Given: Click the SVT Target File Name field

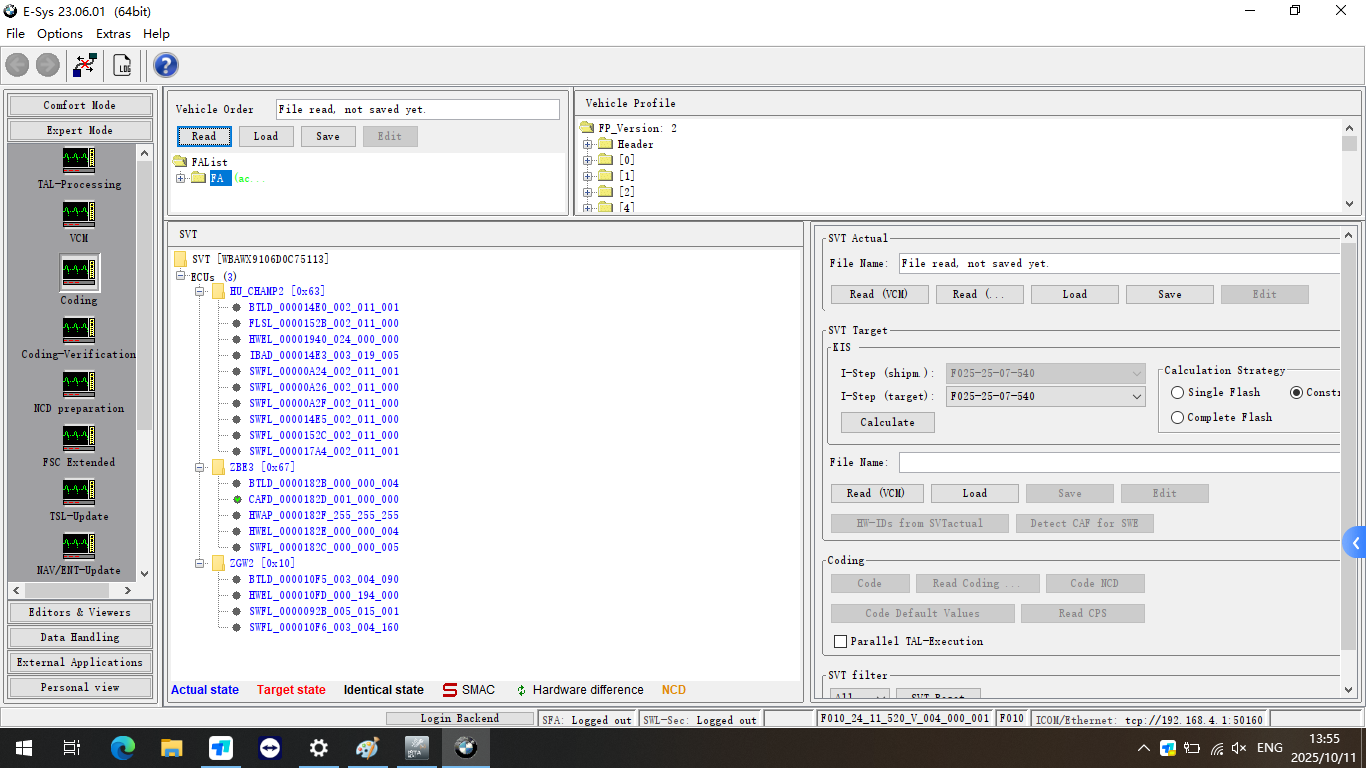Looking at the screenshot, I should (1118, 463).
